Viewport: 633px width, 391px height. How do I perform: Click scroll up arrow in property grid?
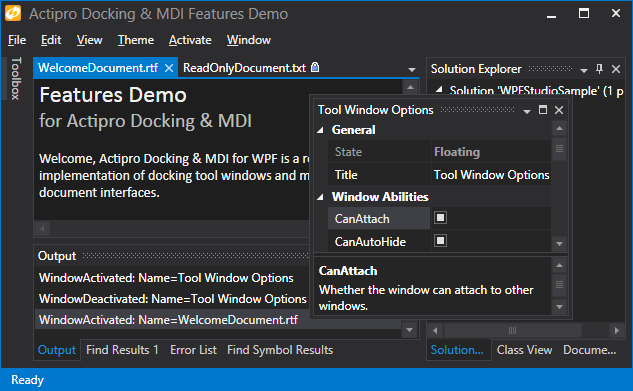[x=559, y=129]
